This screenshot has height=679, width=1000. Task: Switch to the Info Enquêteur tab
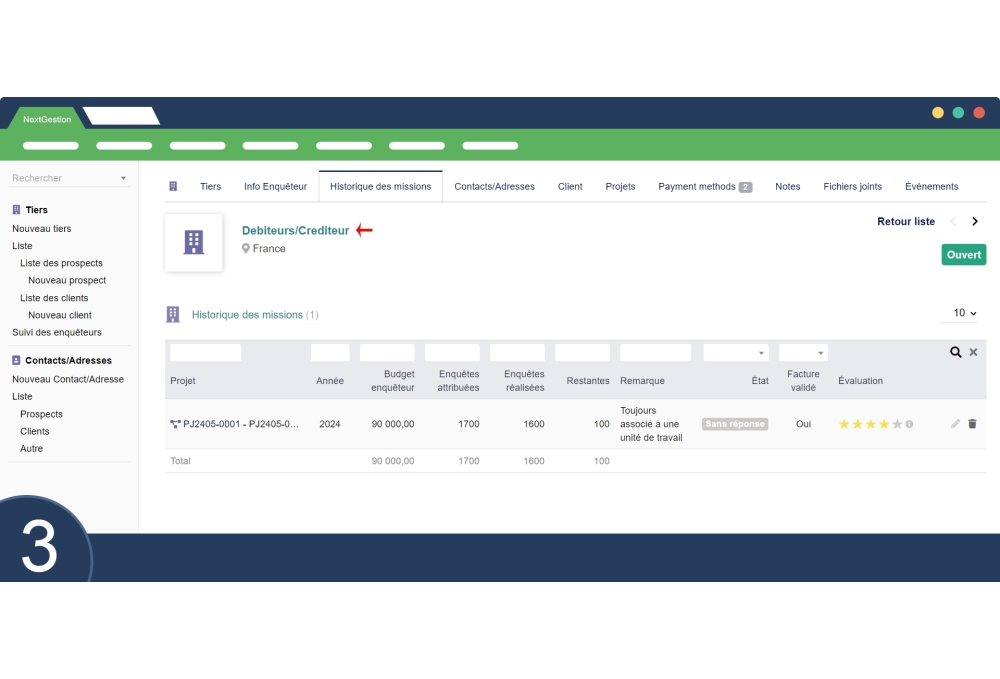(x=275, y=187)
